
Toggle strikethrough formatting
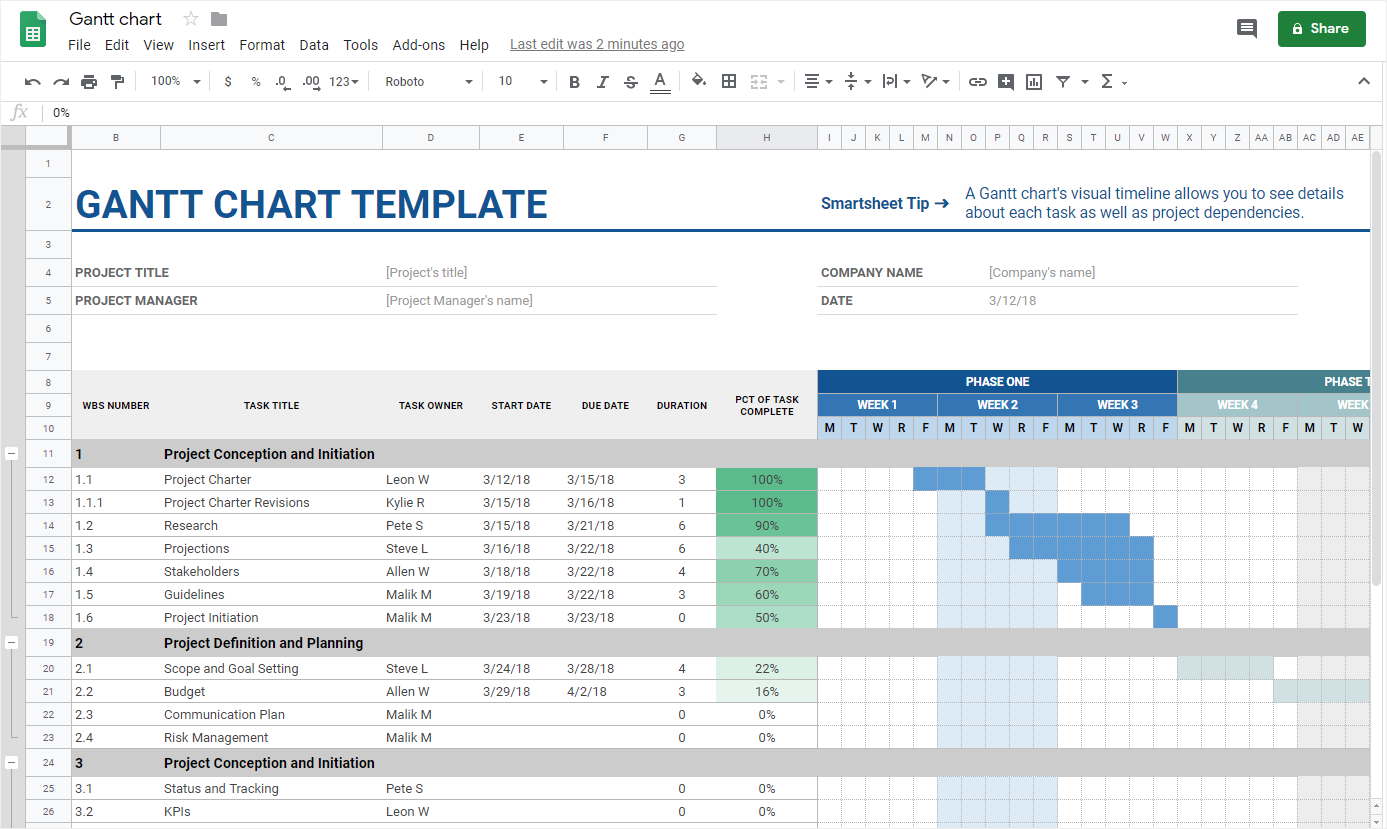pyautogui.click(x=630, y=82)
